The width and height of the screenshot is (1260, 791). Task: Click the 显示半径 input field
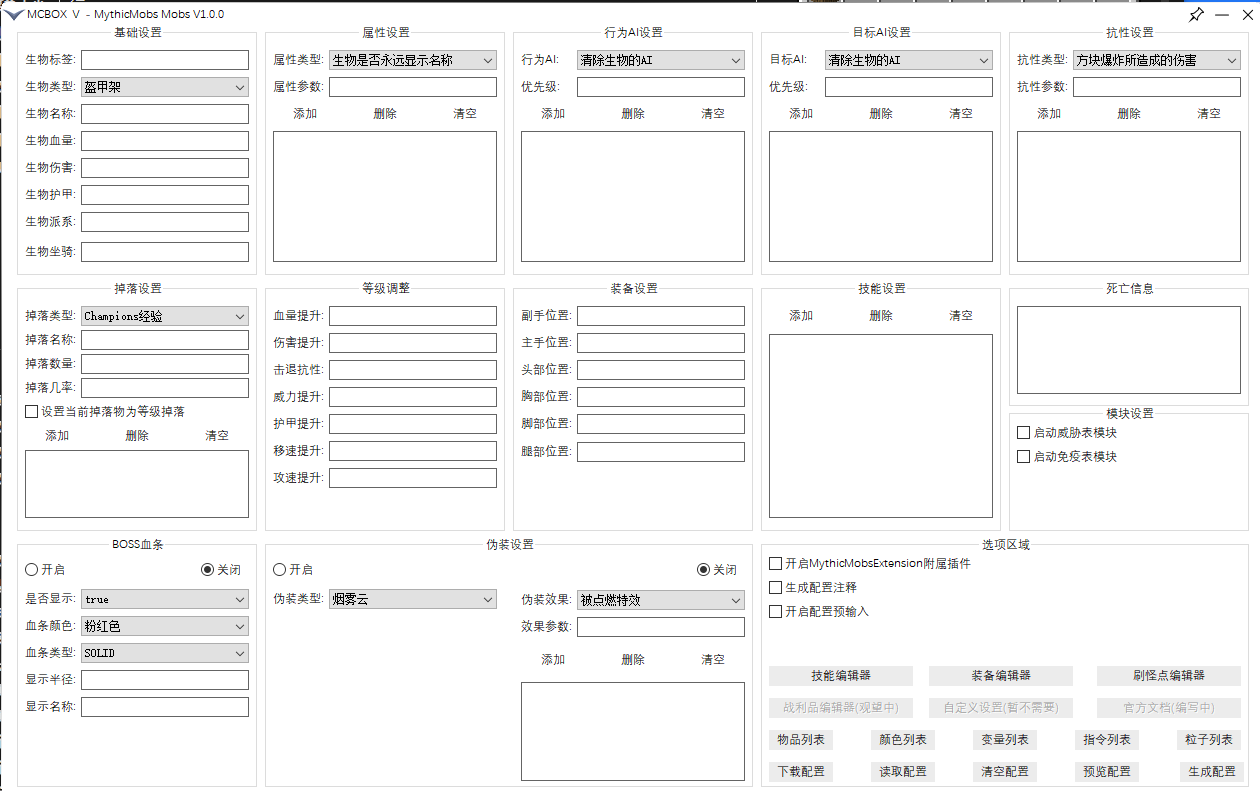pyautogui.click(x=165, y=680)
